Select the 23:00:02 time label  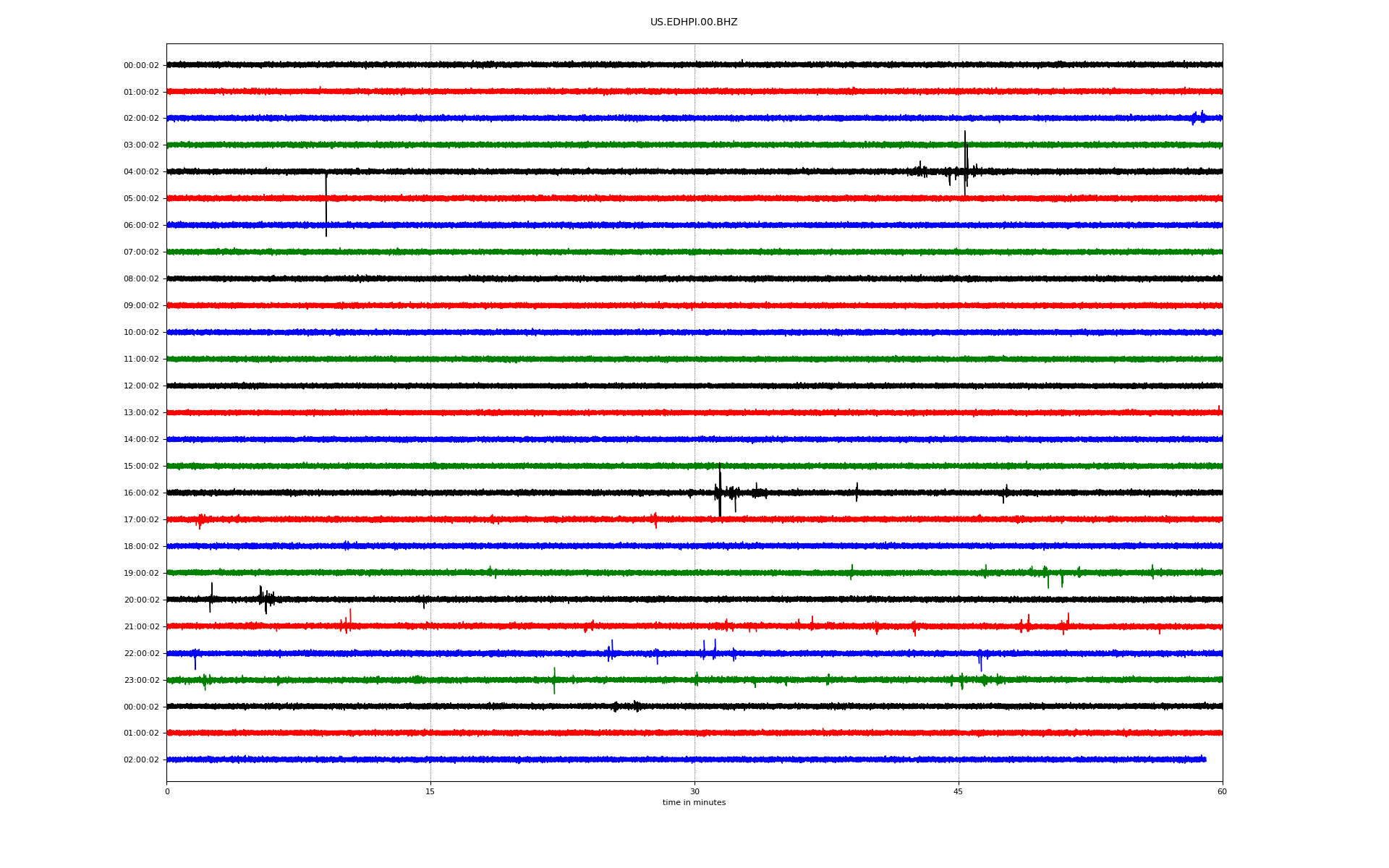(141, 681)
